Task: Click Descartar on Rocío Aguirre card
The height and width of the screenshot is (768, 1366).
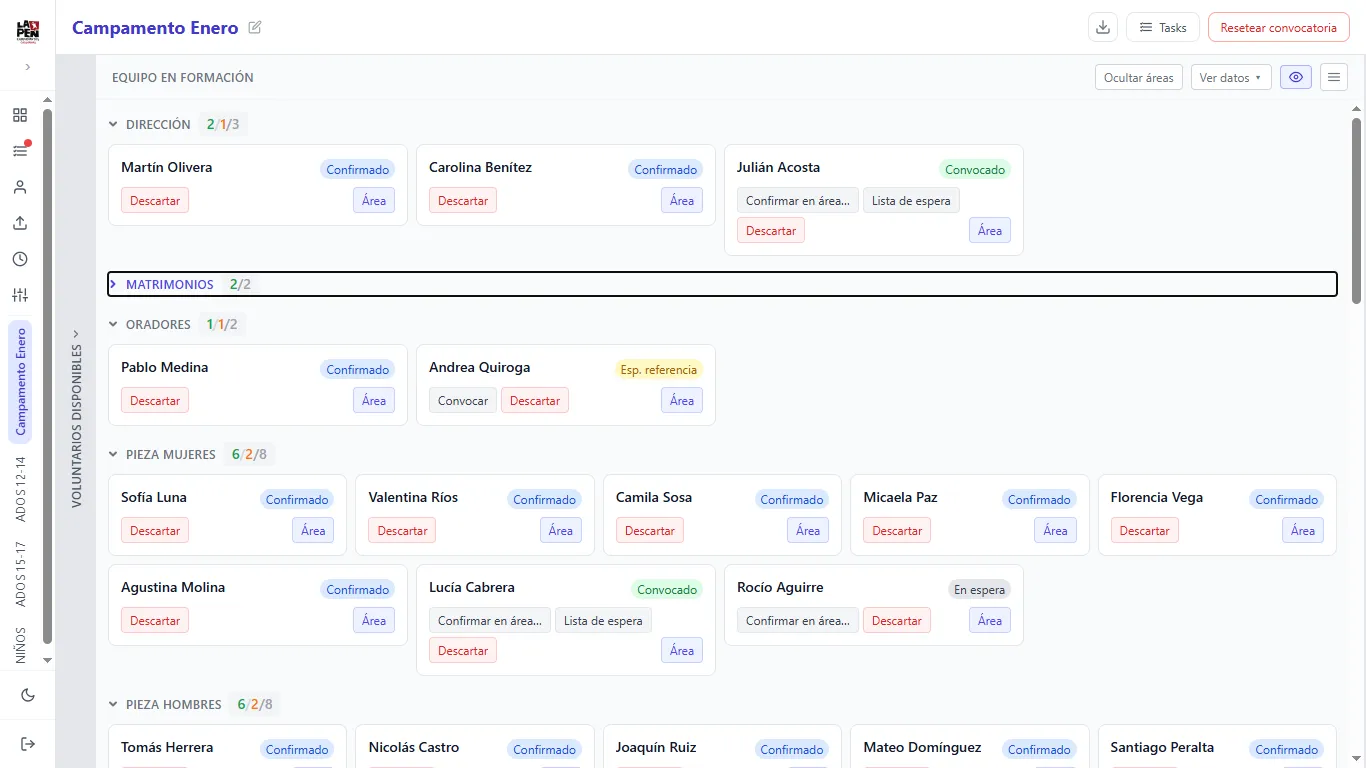Action: 897,620
